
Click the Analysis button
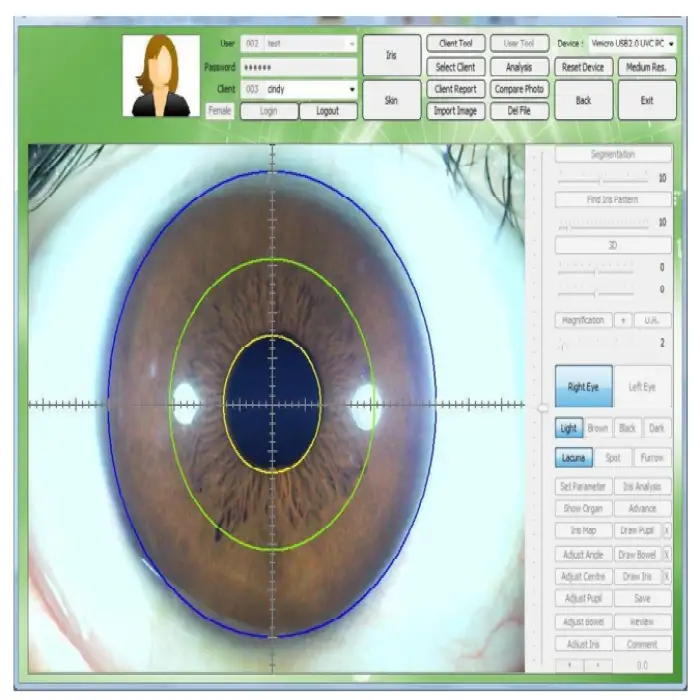click(519, 67)
